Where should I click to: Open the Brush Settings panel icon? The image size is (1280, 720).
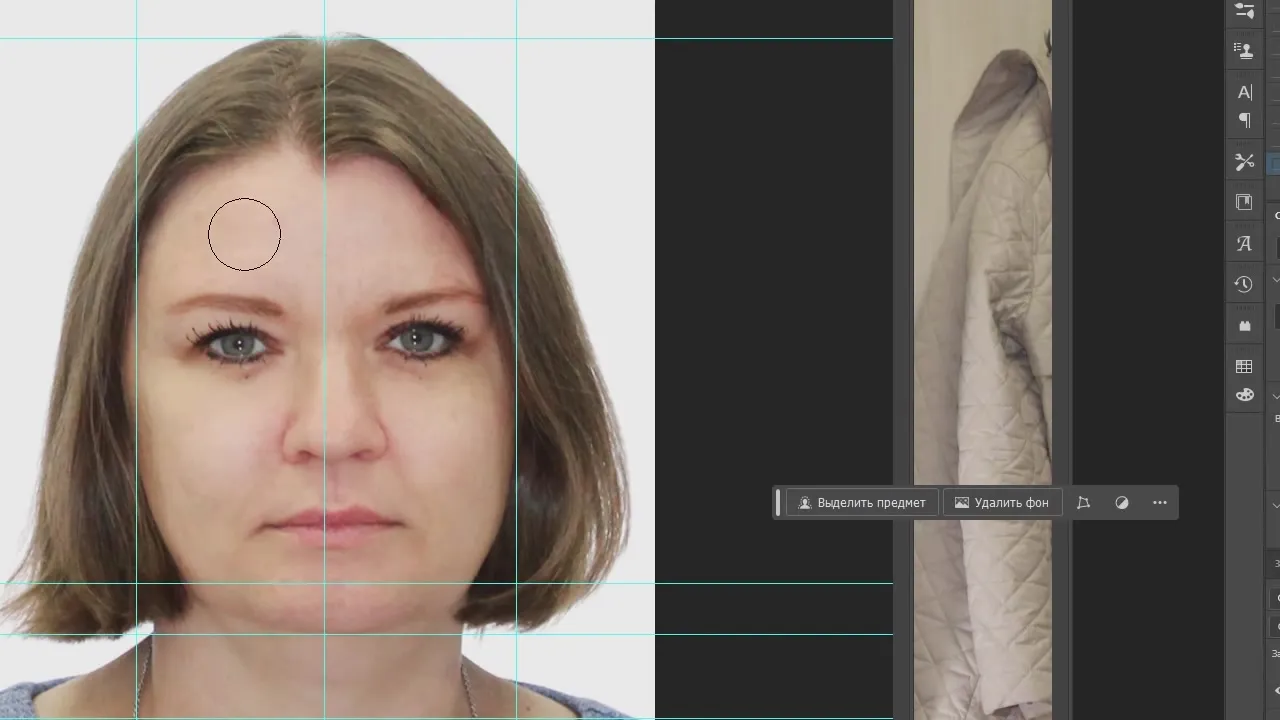pos(1244,11)
